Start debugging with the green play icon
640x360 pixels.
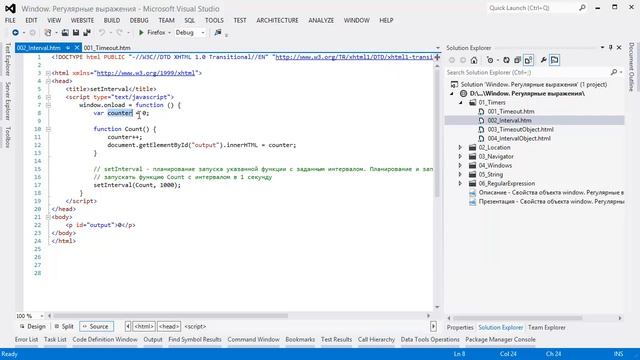[141, 32]
